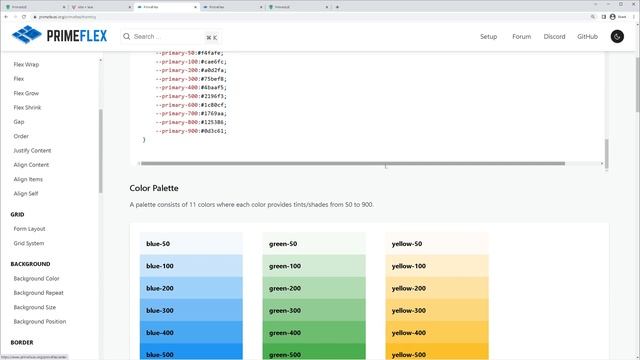
Task: Open Flex Wrap in the sidebar
Action: pos(26,64)
